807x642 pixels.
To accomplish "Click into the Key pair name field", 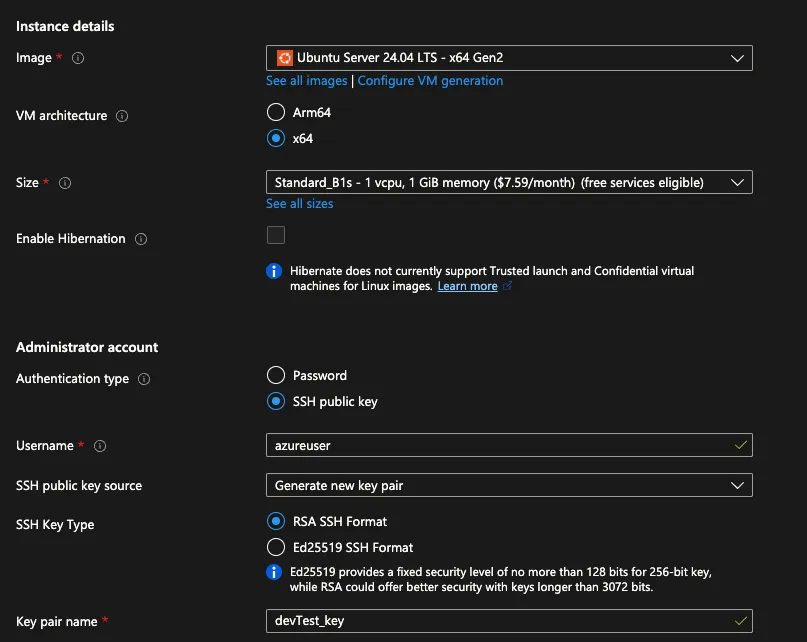I will click(x=509, y=621).
